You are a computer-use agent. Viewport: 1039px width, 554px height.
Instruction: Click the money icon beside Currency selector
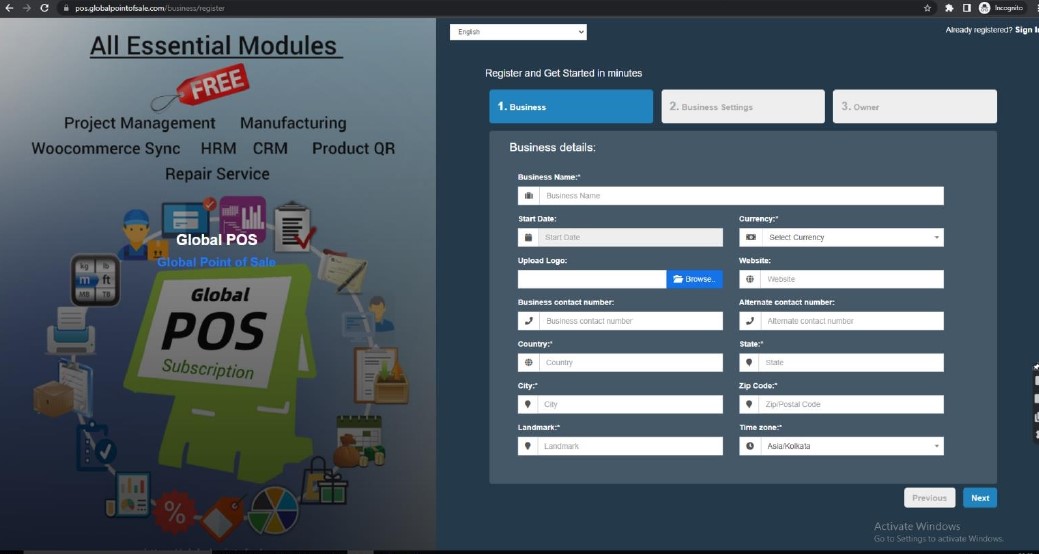point(750,238)
